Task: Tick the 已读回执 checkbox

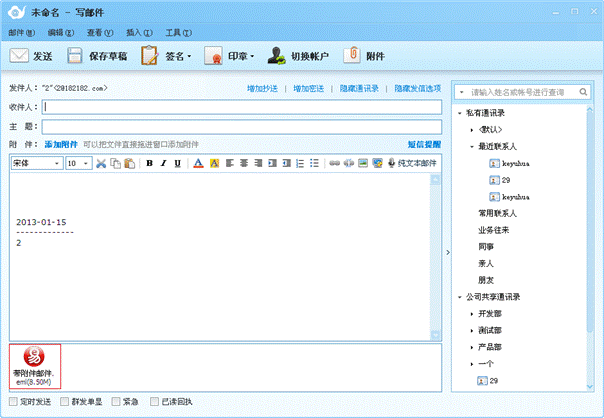Action: pos(154,402)
